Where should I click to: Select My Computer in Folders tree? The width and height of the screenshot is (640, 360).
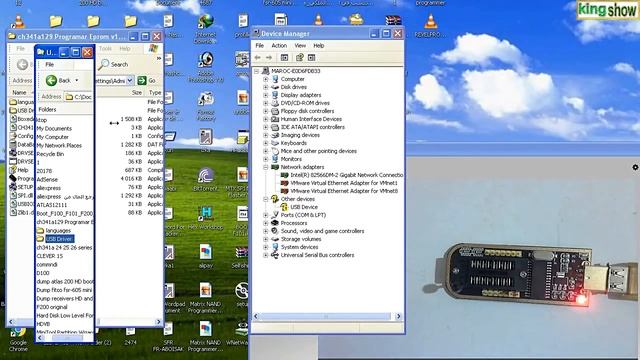click(53, 137)
